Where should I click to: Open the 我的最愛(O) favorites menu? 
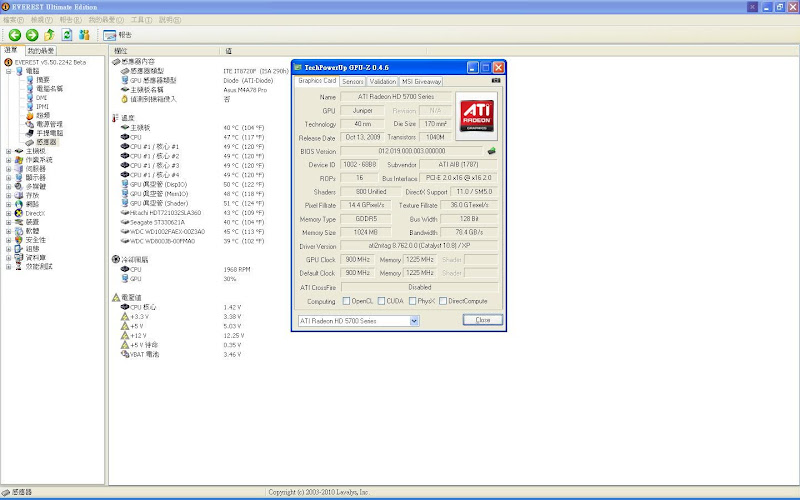click(106, 20)
